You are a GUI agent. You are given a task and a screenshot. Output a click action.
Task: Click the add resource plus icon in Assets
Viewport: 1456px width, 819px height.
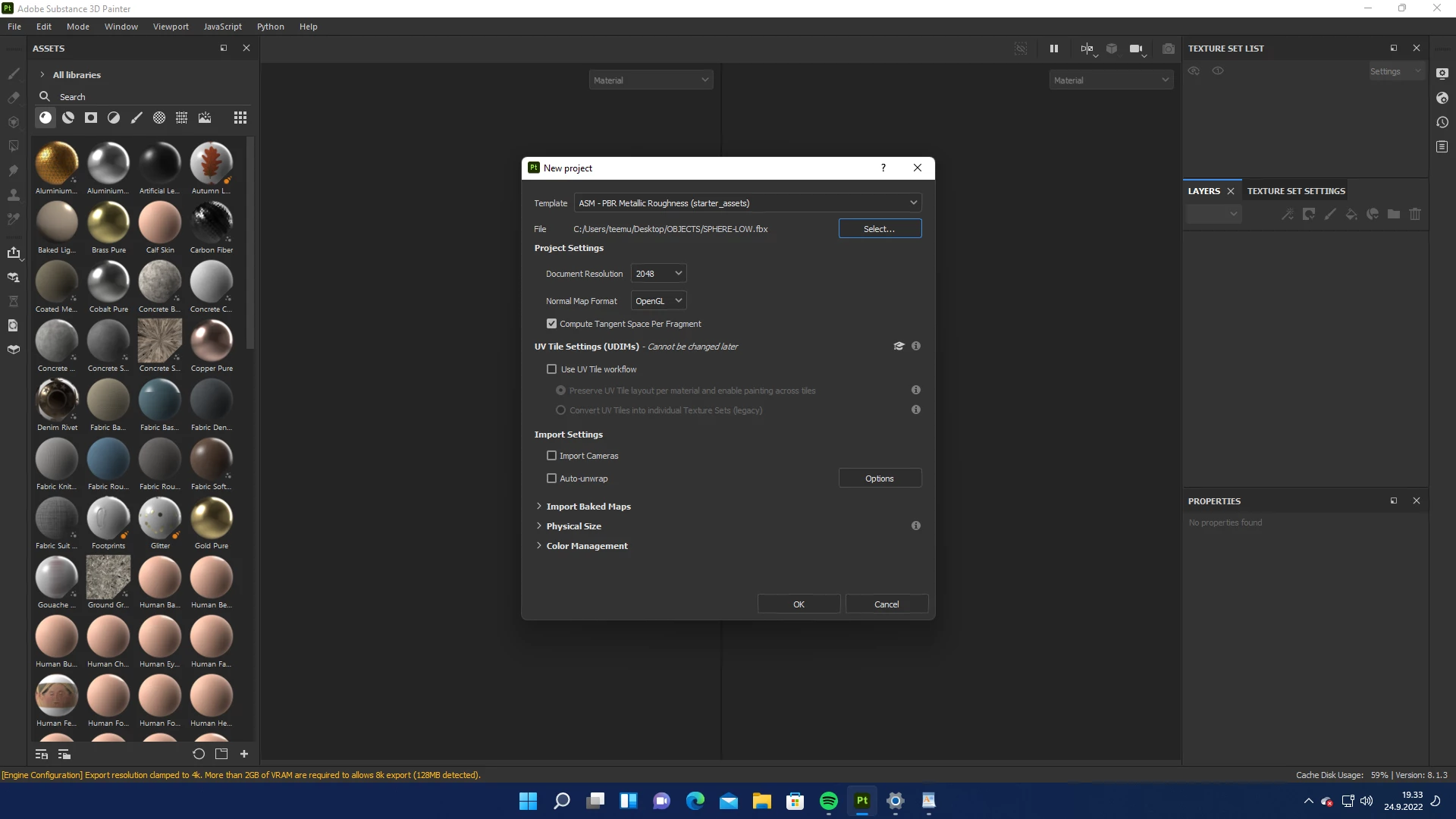click(244, 754)
